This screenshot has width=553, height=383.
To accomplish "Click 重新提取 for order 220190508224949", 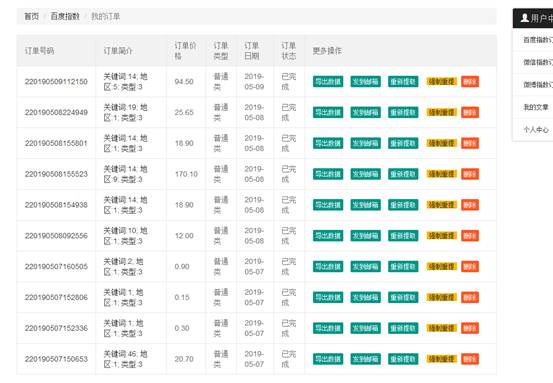I will click(403, 112).
